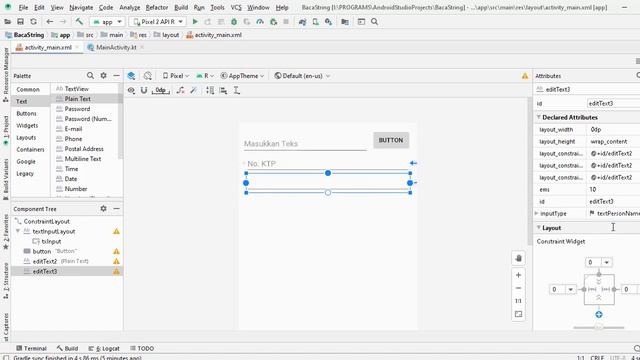
Task: Open Logcat tool window
Action: point(104,348)
